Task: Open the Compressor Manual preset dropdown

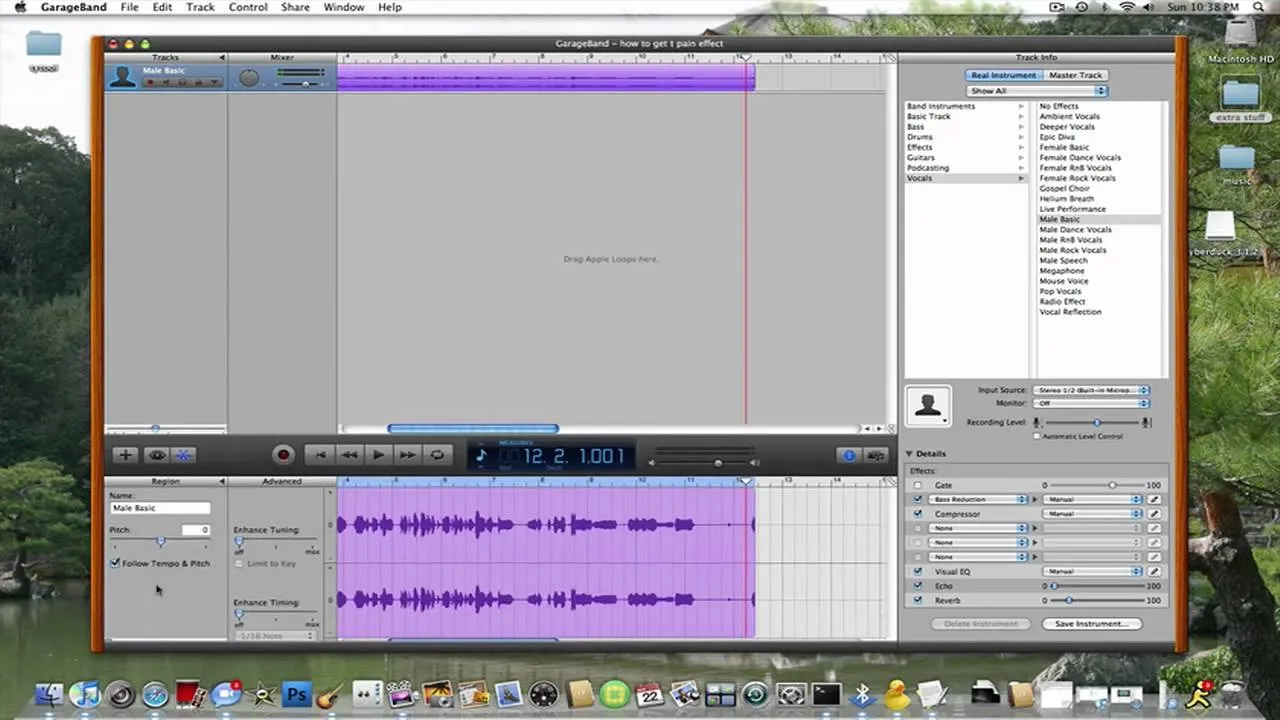Action: pyautogui.click(x=1092, y=514)
